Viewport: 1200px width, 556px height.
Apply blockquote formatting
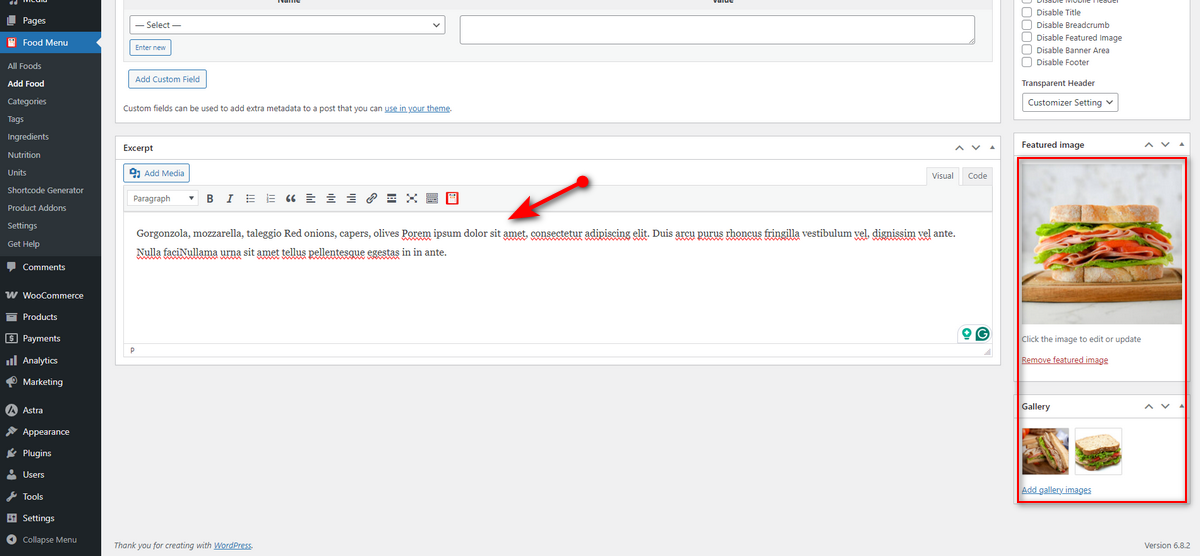coord(291,199)
